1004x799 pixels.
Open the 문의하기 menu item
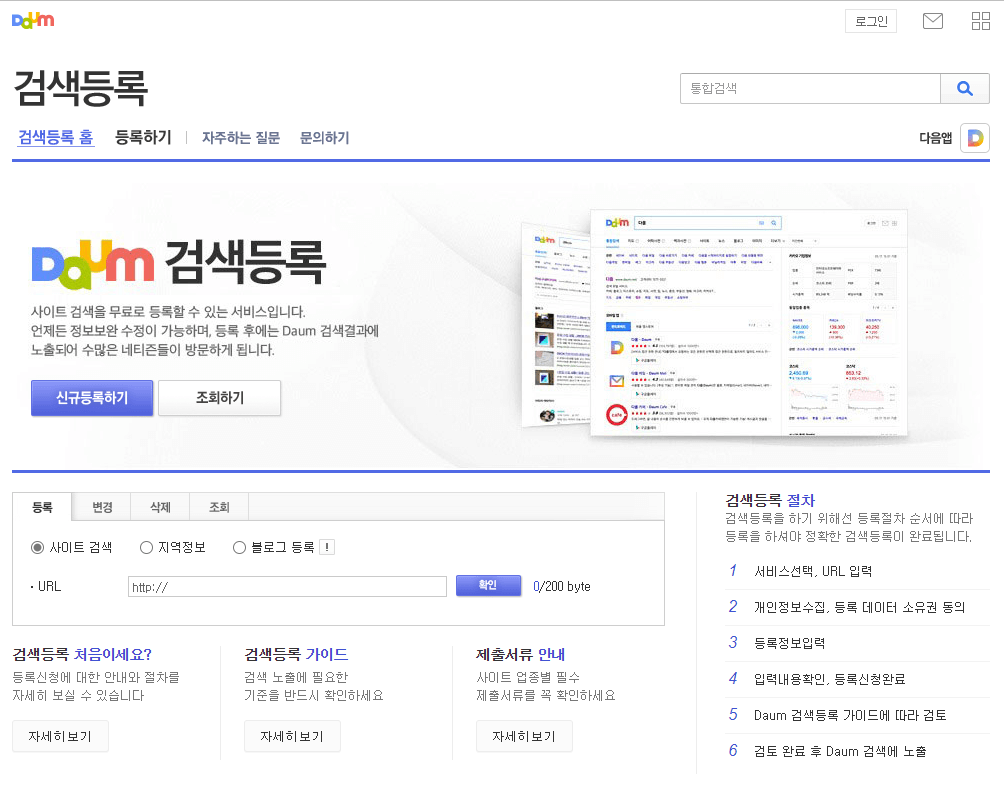click(x=323, y=137)
